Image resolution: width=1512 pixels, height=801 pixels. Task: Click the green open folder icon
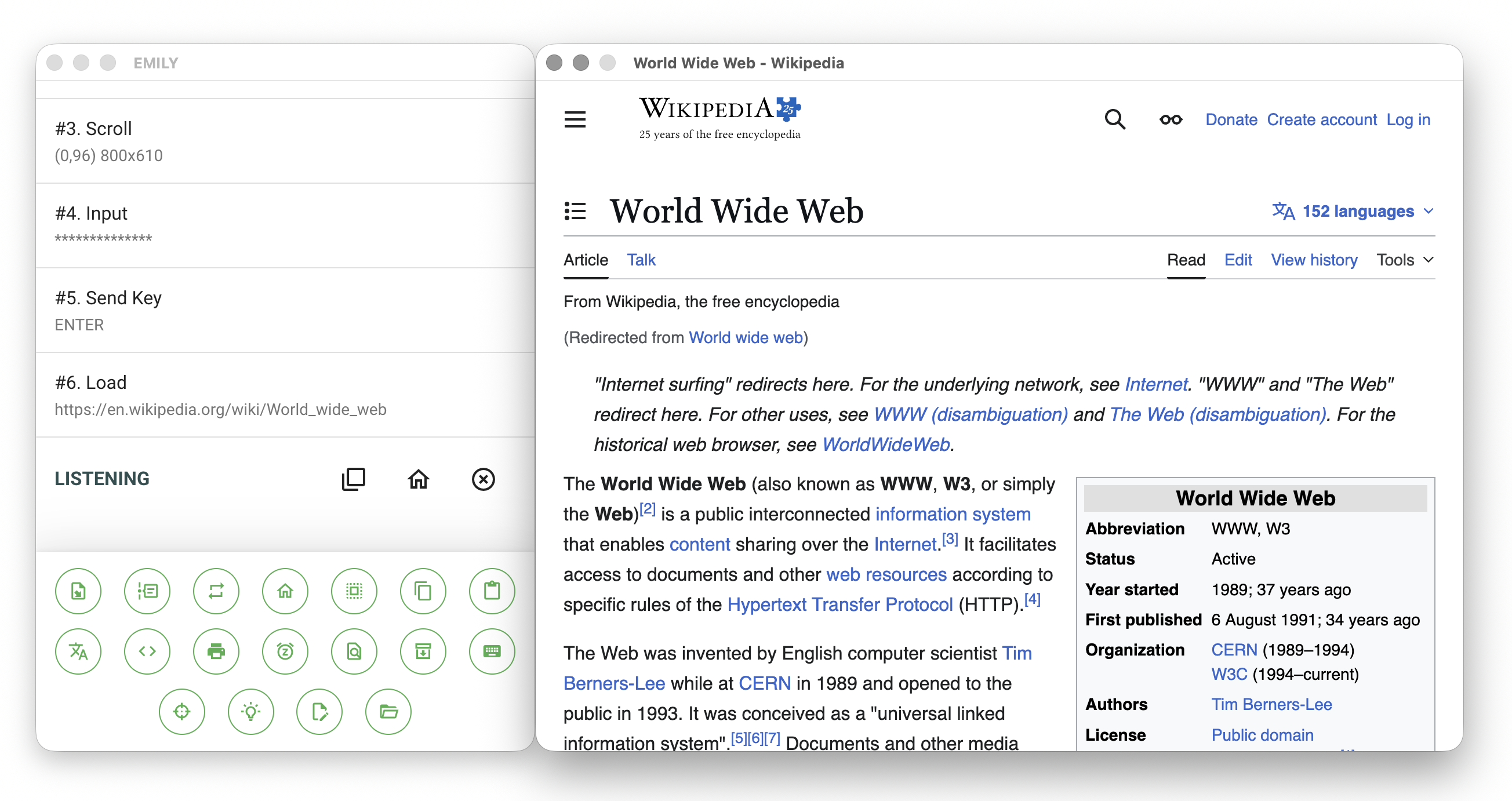(388, 712)
